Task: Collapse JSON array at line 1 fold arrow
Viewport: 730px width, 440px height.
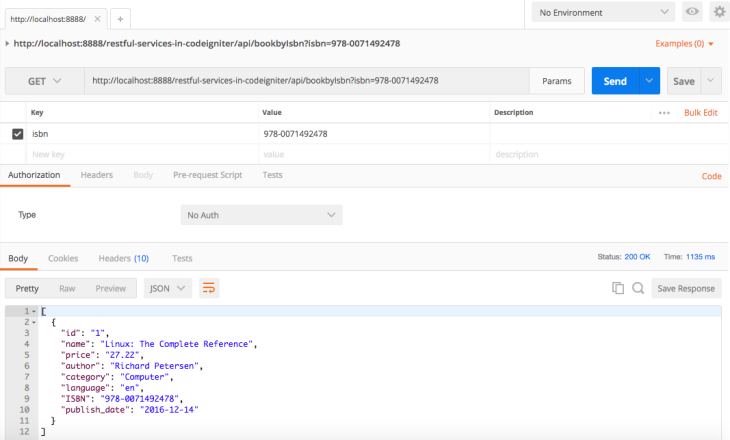Action: pyautogui.click(x=35, y=312)
